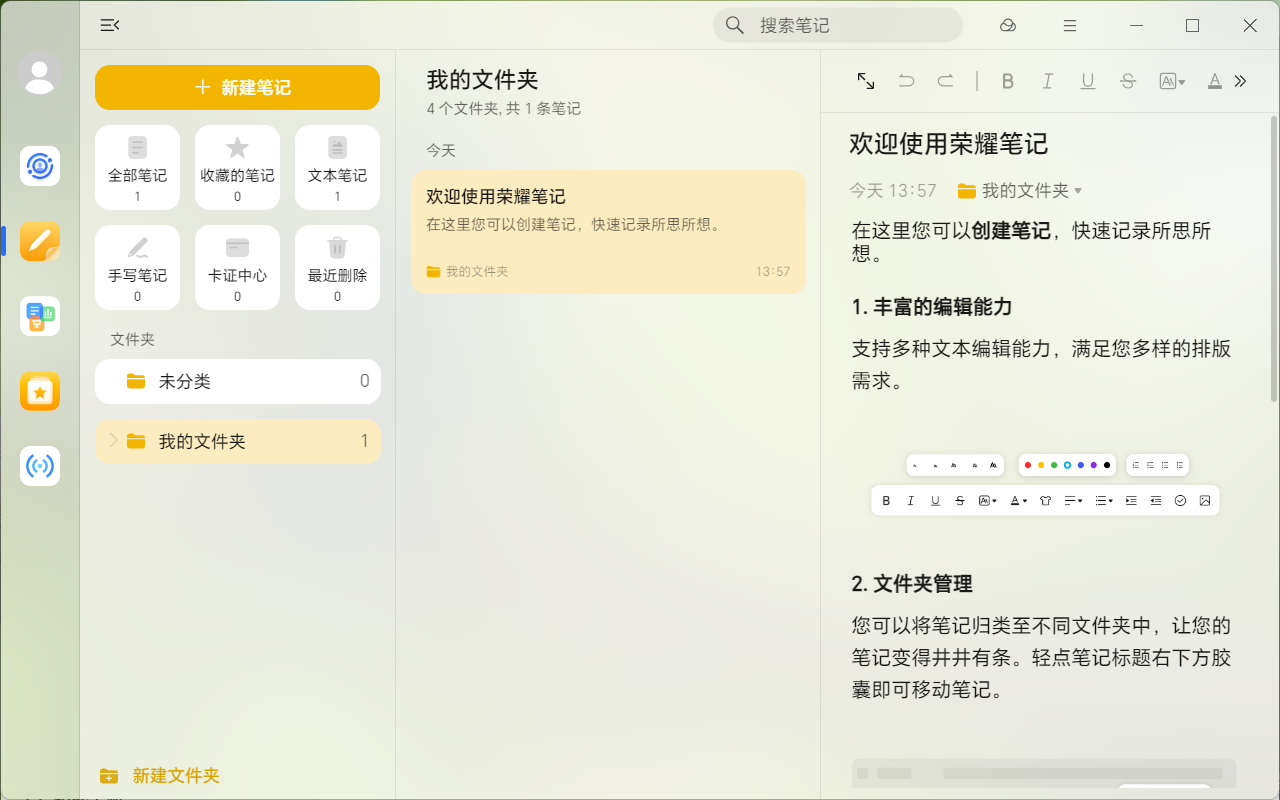Screen dimensions: 1280x800
Task: Undo the last edit
Action: (906, 82)
